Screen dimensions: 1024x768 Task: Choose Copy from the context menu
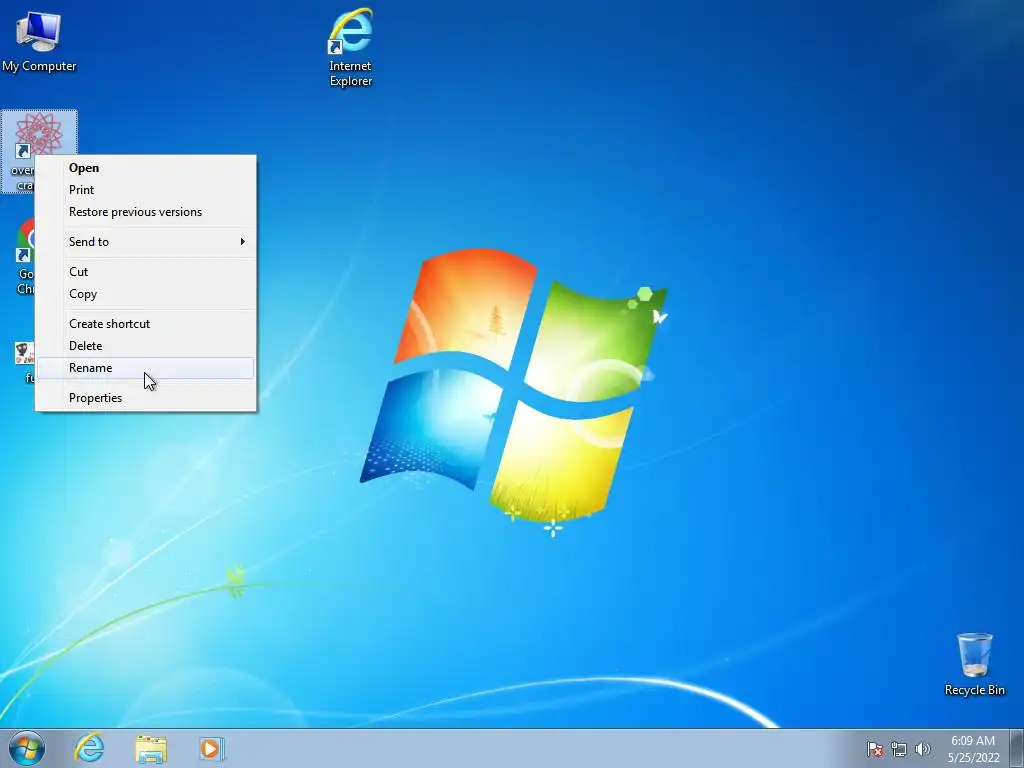[146, 294]
